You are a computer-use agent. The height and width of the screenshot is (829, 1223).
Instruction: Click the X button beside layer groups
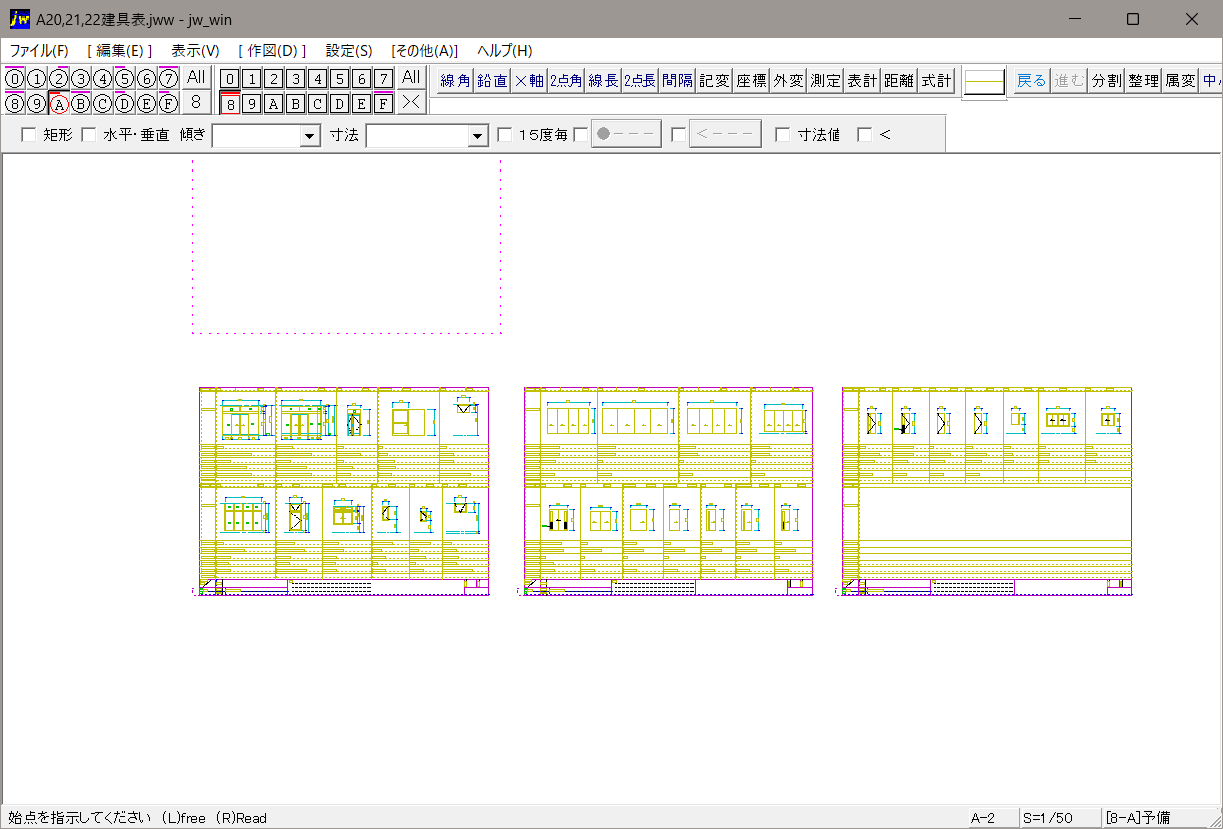click(410, 102)
